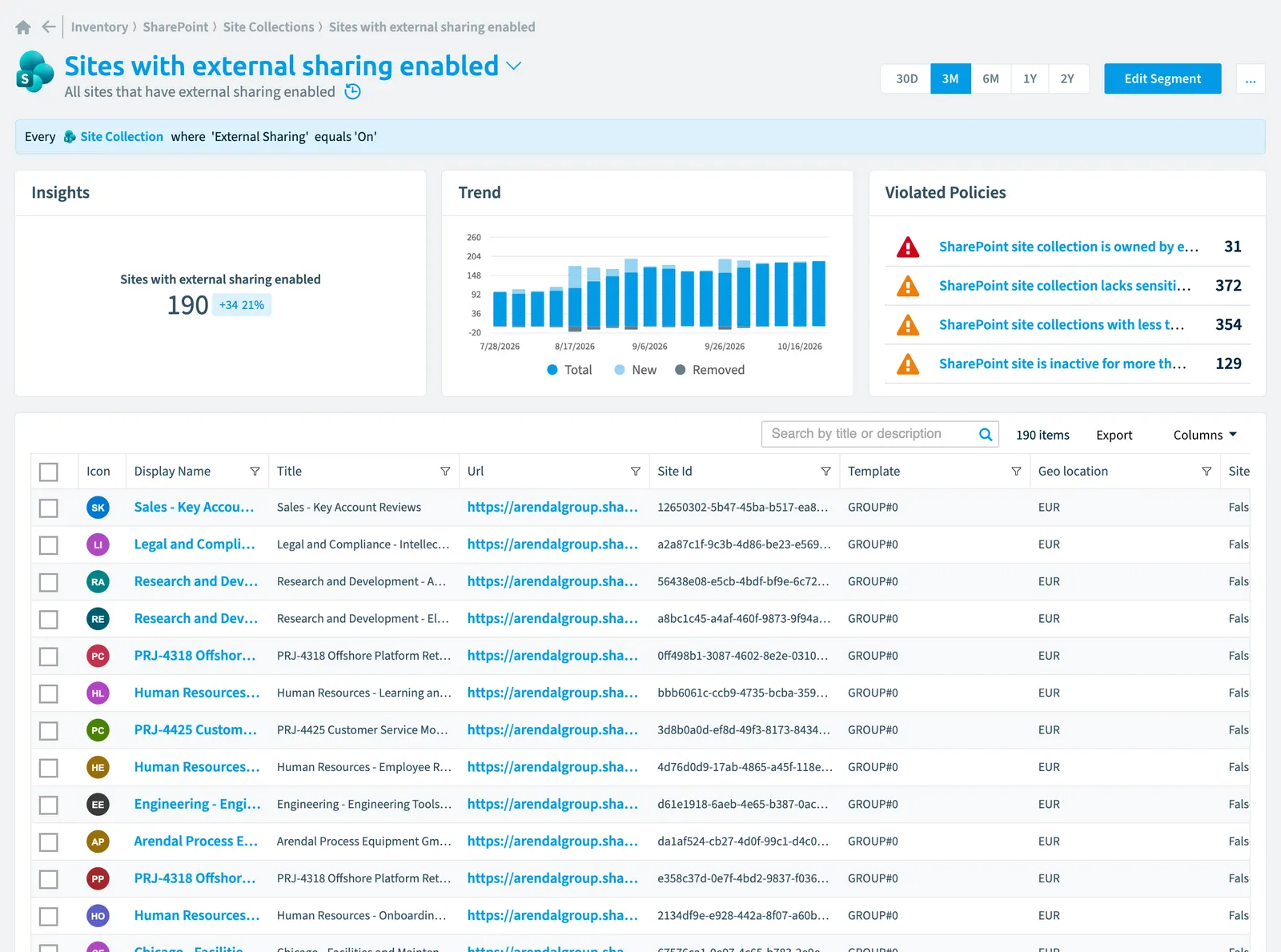Viewport: 1281px width, 952px height.
Task: Expand the page title dropdown chevron
Action: [514, 66]
